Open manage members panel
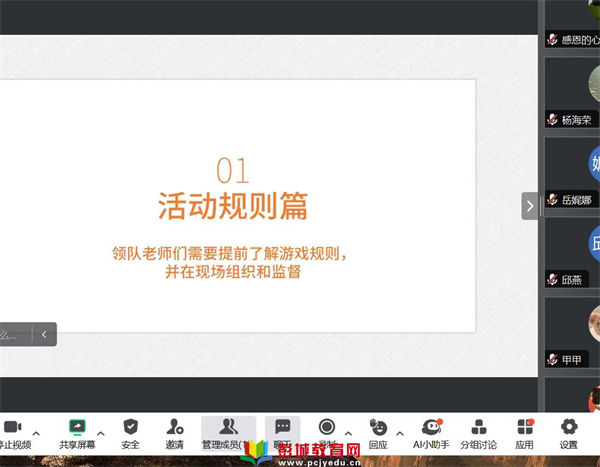Screen dimensions: 600x467 (228, 434)
